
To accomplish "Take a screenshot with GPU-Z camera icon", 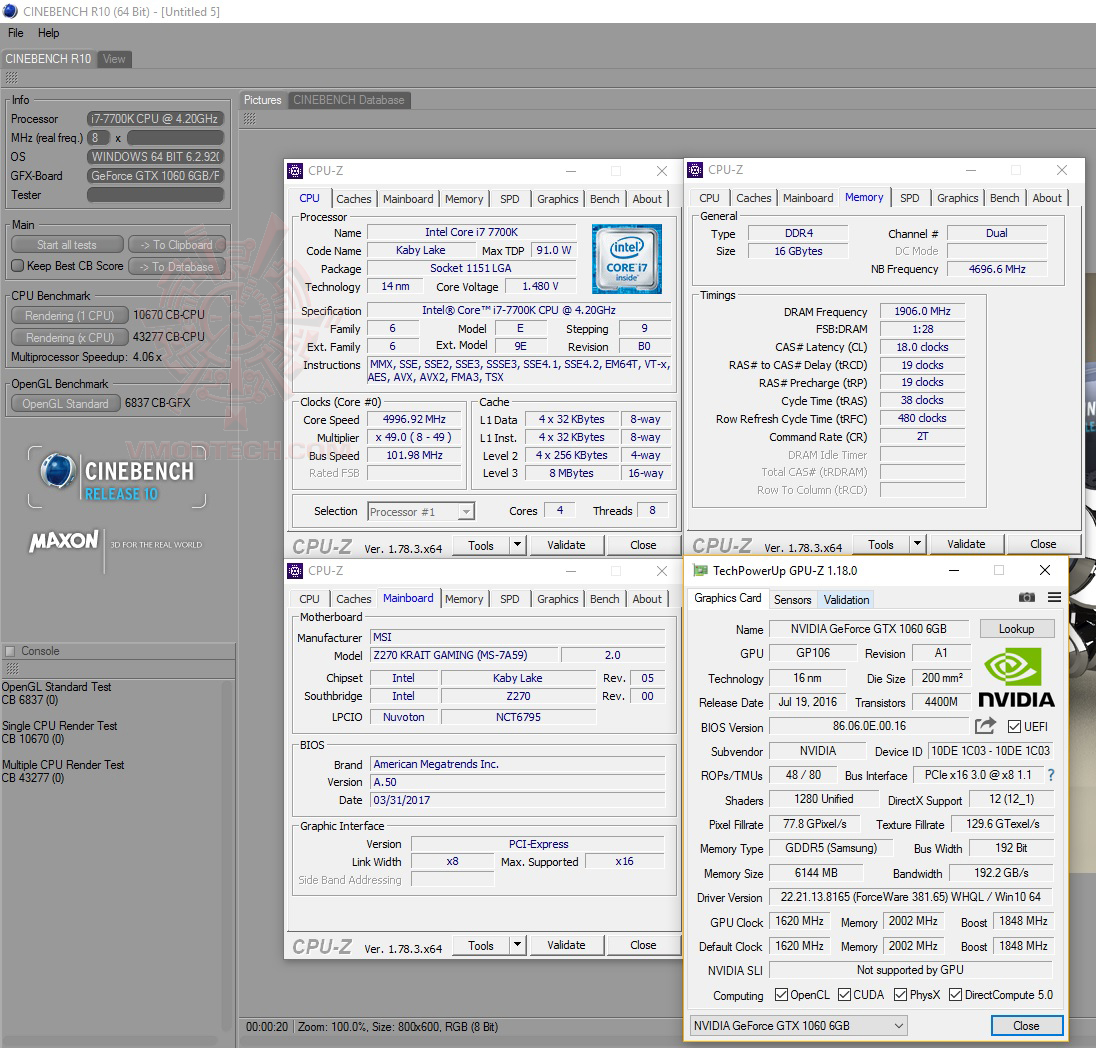I will (x=1027, y=597).
